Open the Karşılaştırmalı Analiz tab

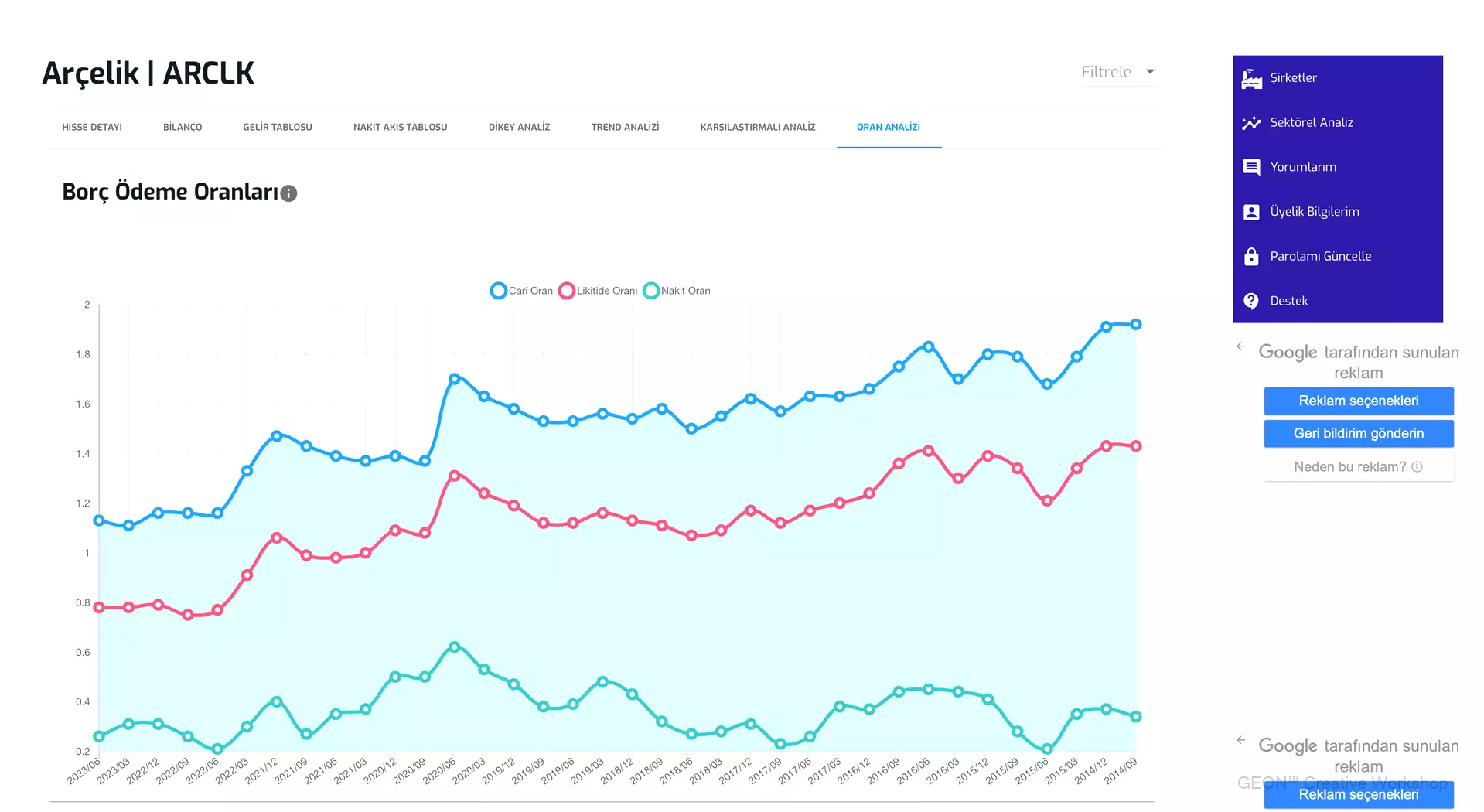758,127
